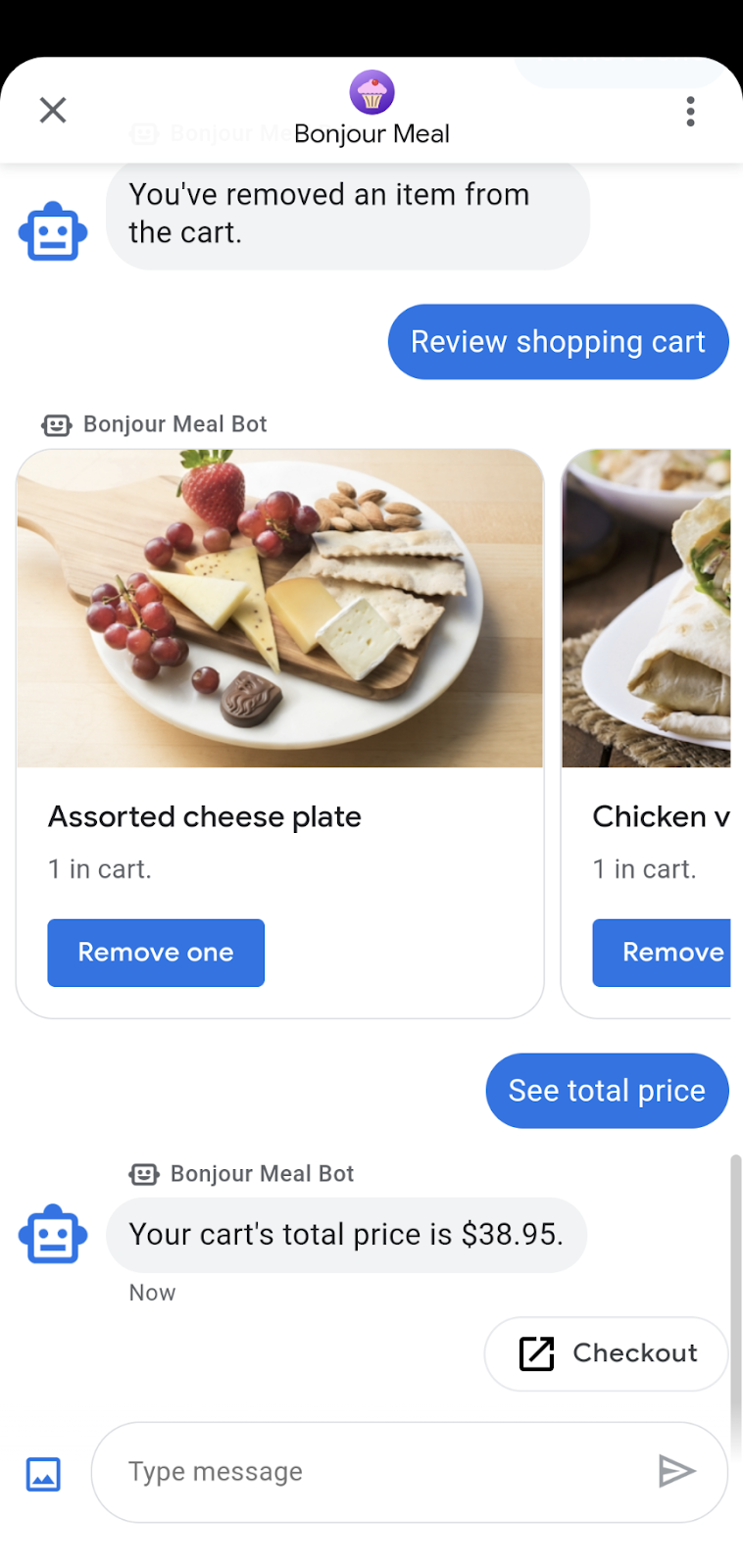Click the bot avatar beside removed-item message

tap(53, 232)
